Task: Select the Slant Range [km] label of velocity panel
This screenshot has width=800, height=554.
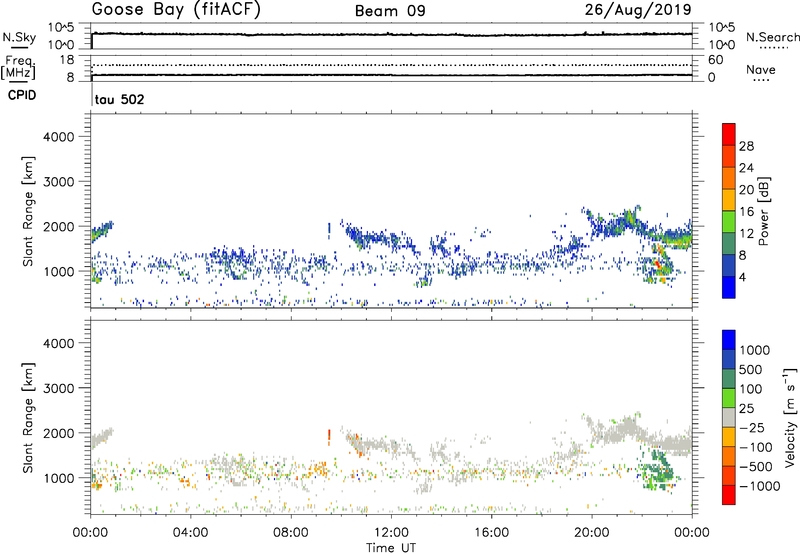Action: tap(29, 418)
